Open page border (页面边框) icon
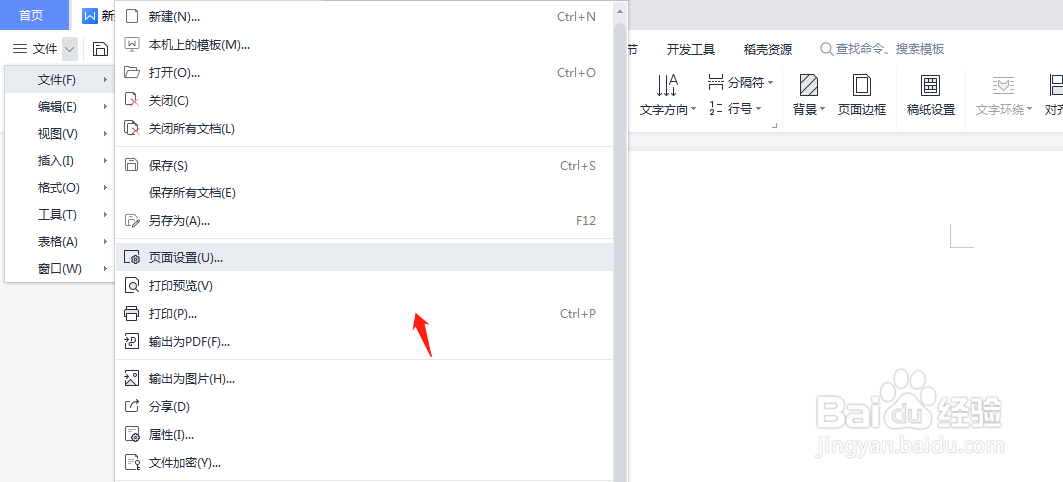 point(862,85)
